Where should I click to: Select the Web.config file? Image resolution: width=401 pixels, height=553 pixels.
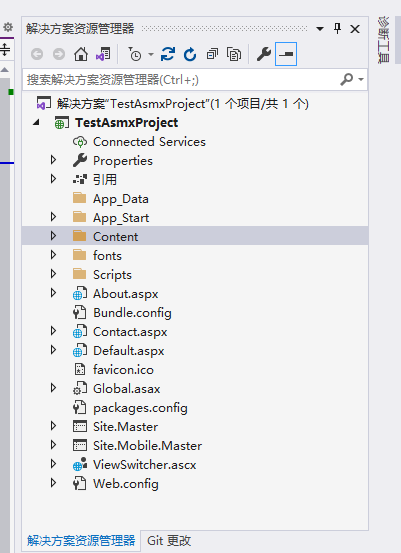click(126, 484)
